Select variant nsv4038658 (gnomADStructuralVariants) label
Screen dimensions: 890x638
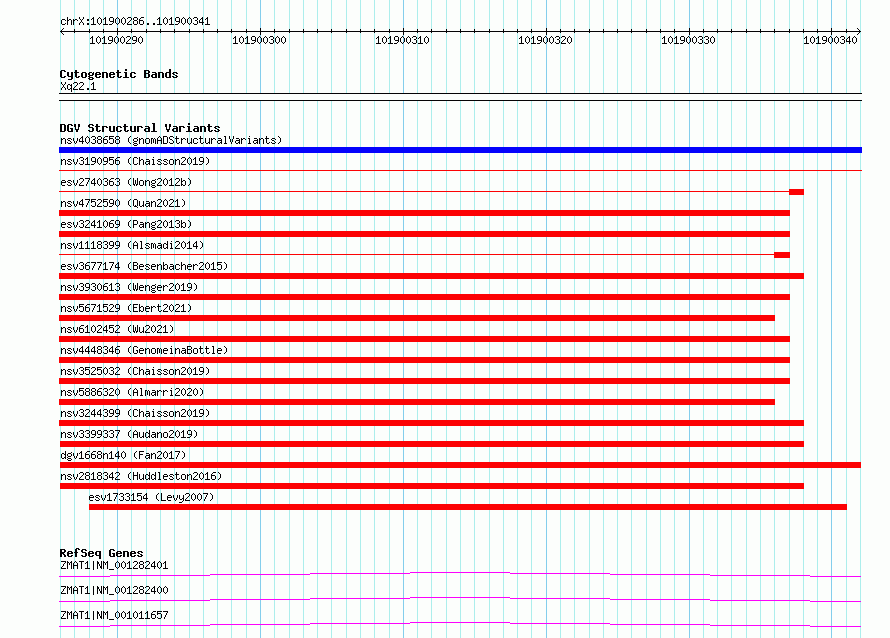coord(171,140)
